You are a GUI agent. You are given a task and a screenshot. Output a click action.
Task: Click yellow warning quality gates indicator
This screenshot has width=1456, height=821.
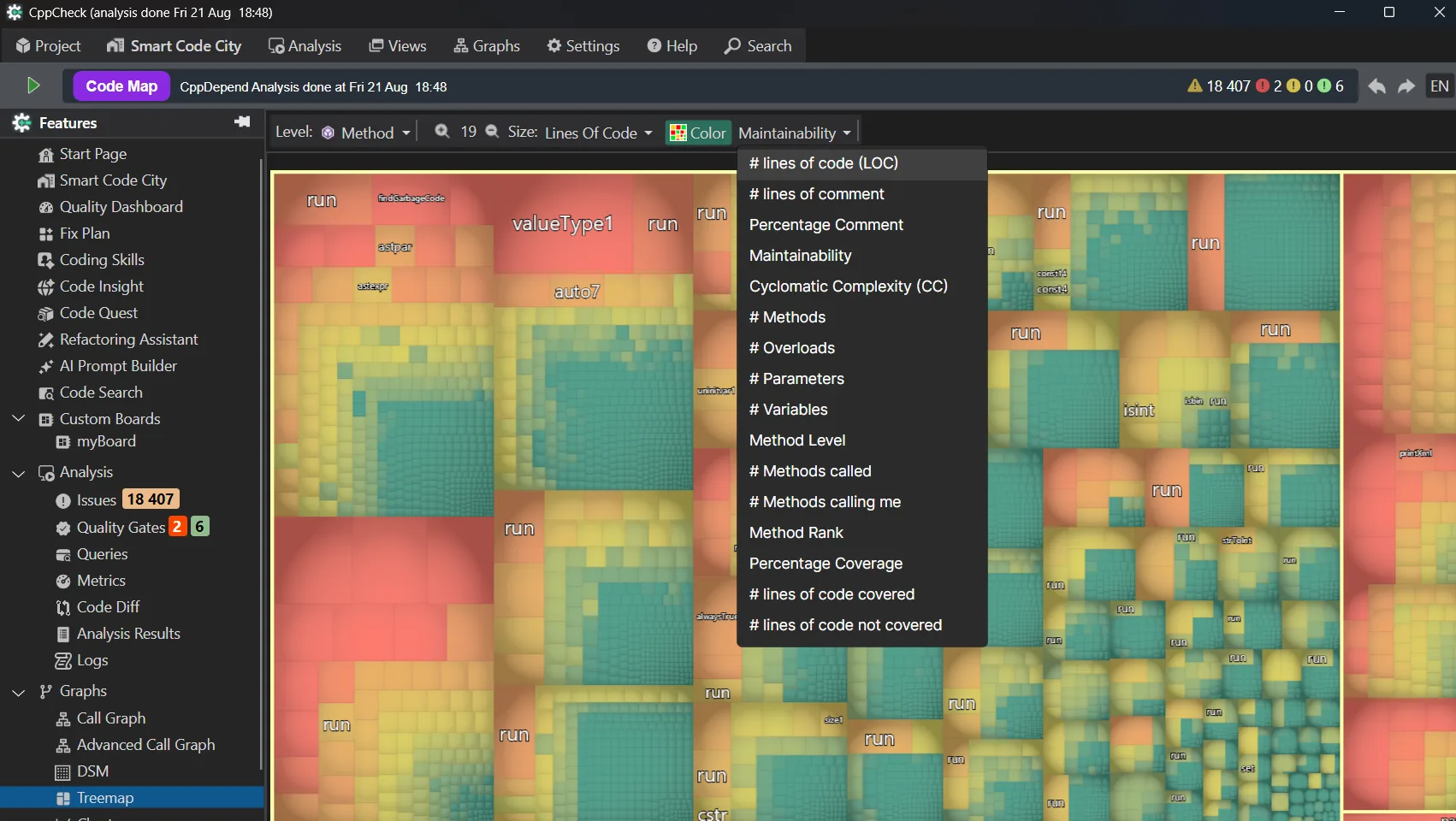(x=1300, y=86)
